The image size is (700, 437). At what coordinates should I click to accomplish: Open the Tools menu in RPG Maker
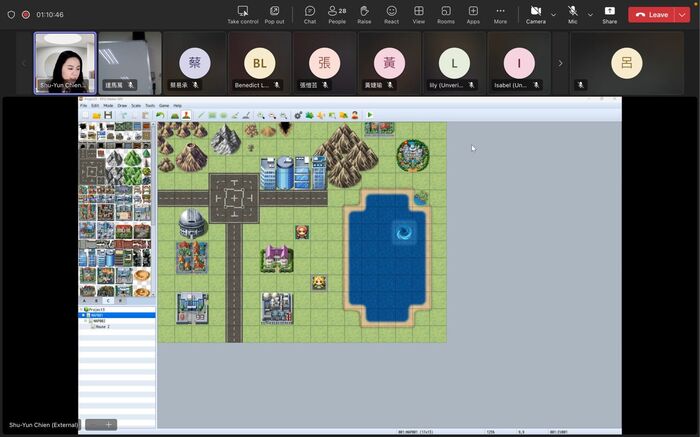[150, 106]
